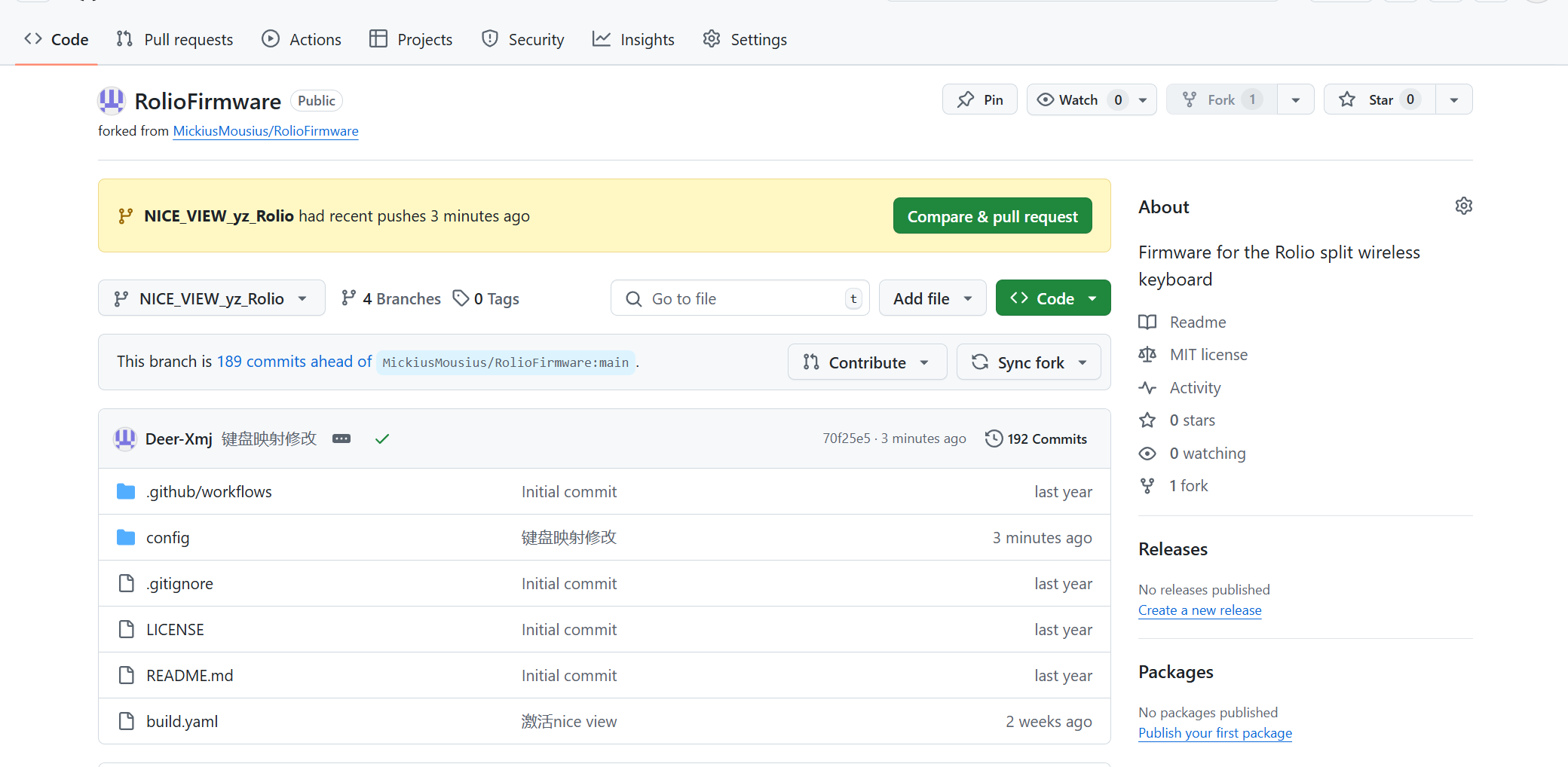Open Initial commit message on LICENSE row
The width and height of the screenshot is (1568, 767).
coord(569,630)
